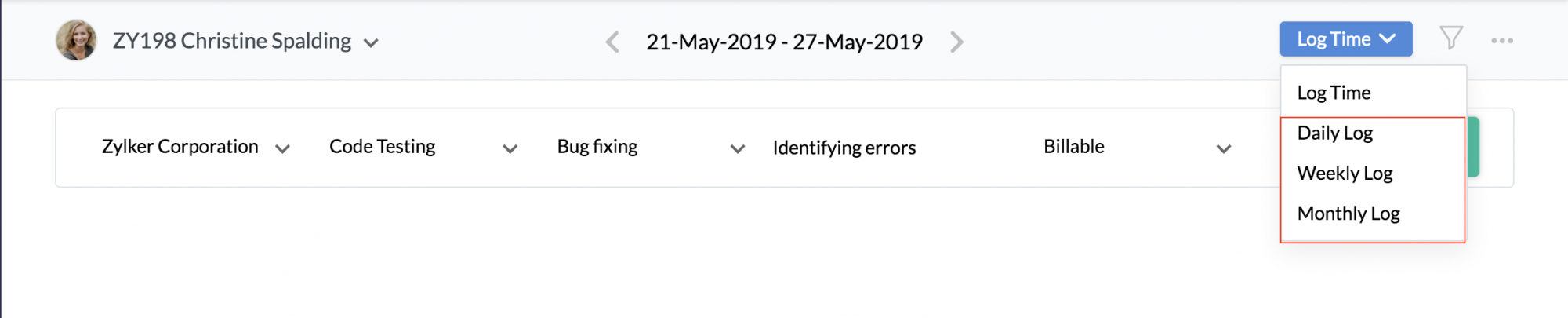1568x318 pixels.
Task: Open the three-dots more options menu
Action: coord(1502,40)
